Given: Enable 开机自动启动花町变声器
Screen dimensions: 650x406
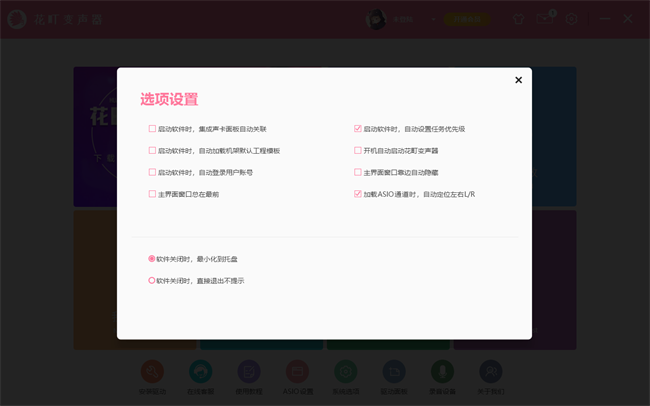Looking at the screenshot, I should pos(358,151).
